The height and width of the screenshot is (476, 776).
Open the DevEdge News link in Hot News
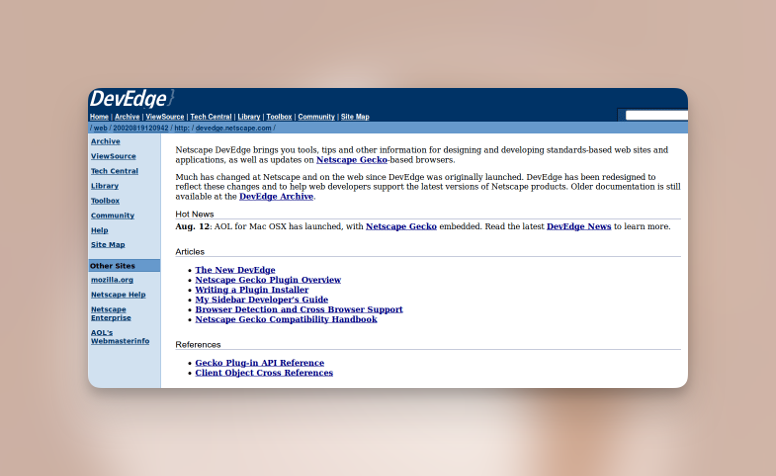[x=579, y=227]
